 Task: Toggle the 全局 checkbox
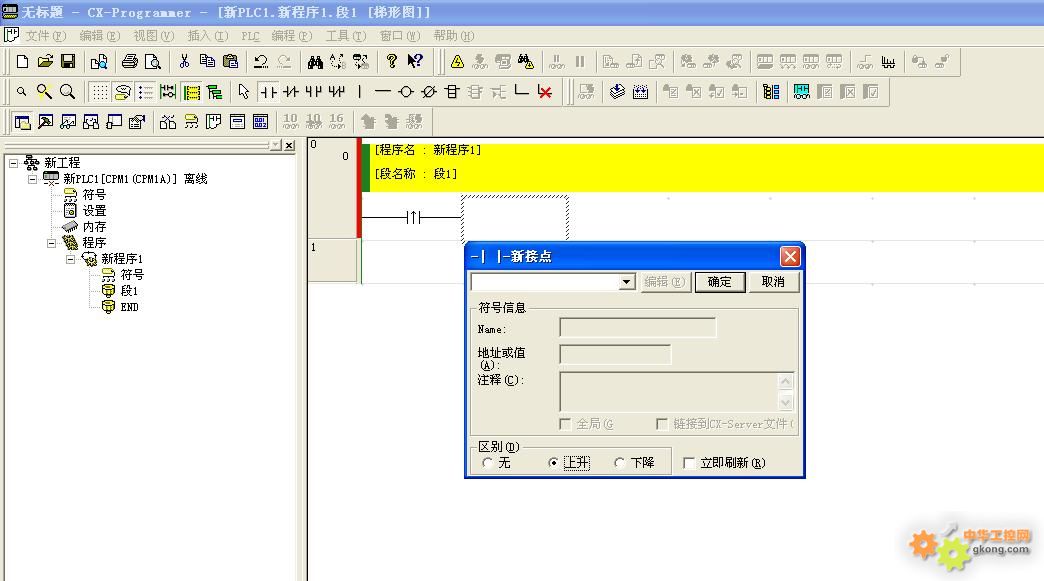(565, 424)
